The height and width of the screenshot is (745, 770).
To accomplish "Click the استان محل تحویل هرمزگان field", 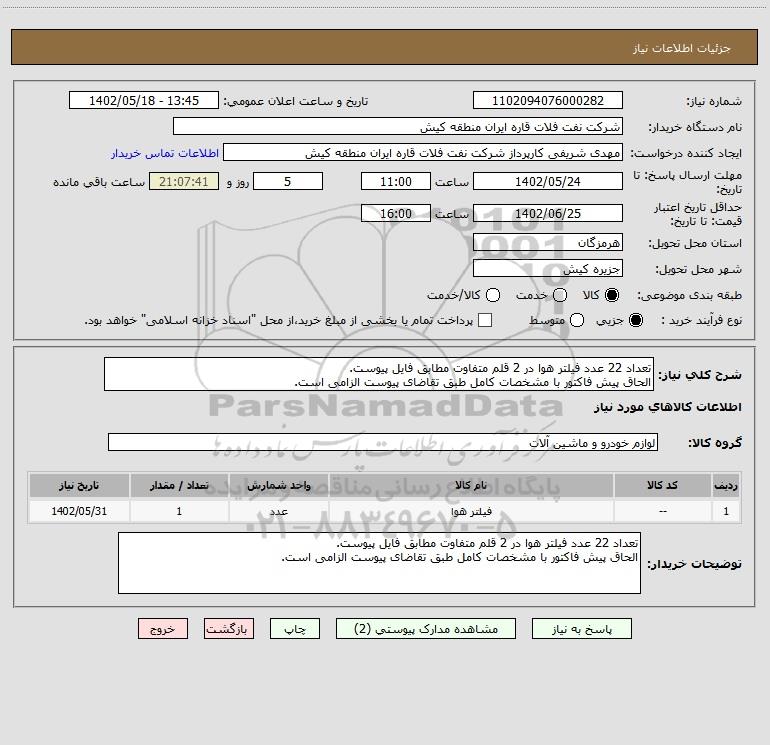I will [x=548, y=242].
